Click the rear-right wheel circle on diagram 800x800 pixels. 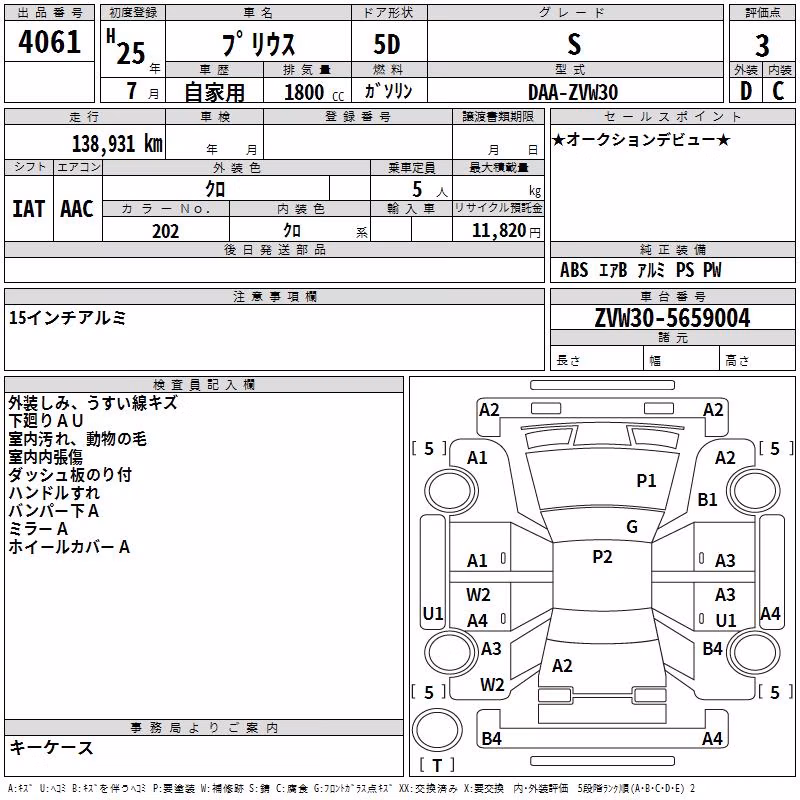tap(753, 652)
